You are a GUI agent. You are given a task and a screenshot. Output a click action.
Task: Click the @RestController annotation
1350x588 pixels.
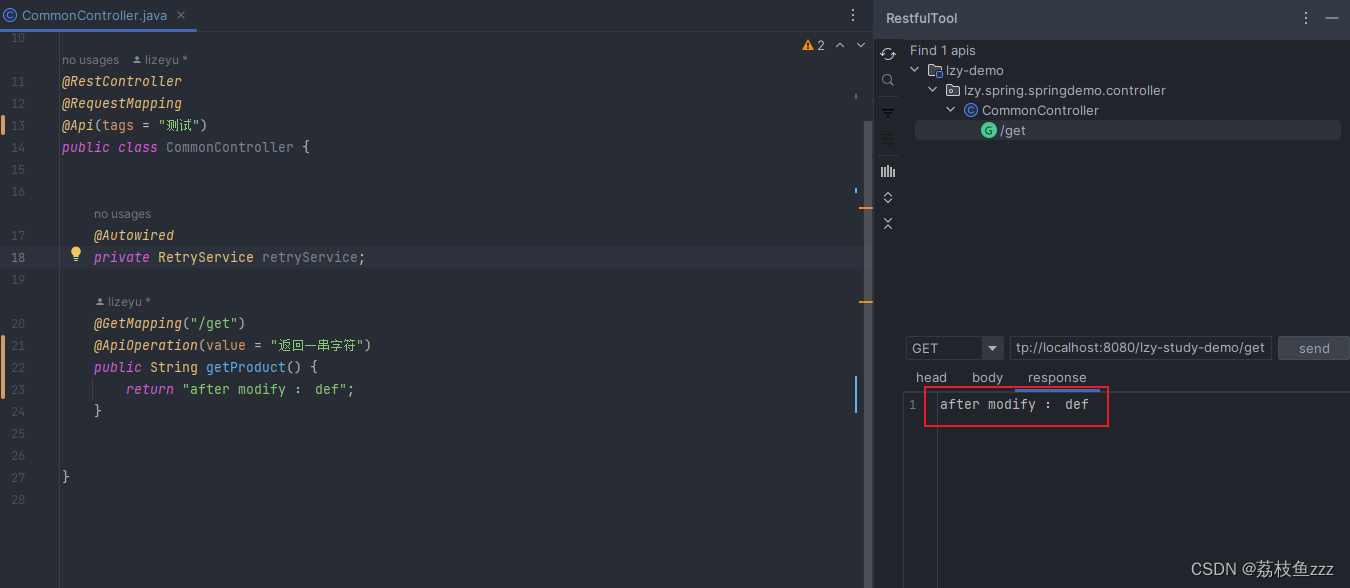pos(122,81)
